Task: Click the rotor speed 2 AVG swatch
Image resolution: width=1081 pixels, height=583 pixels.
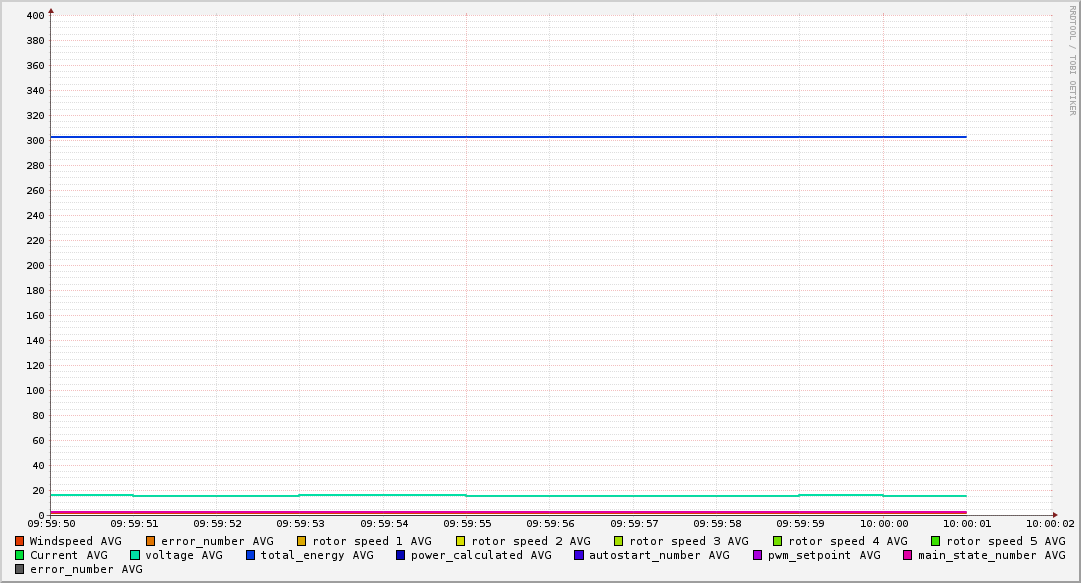Action: coord(461,541)
